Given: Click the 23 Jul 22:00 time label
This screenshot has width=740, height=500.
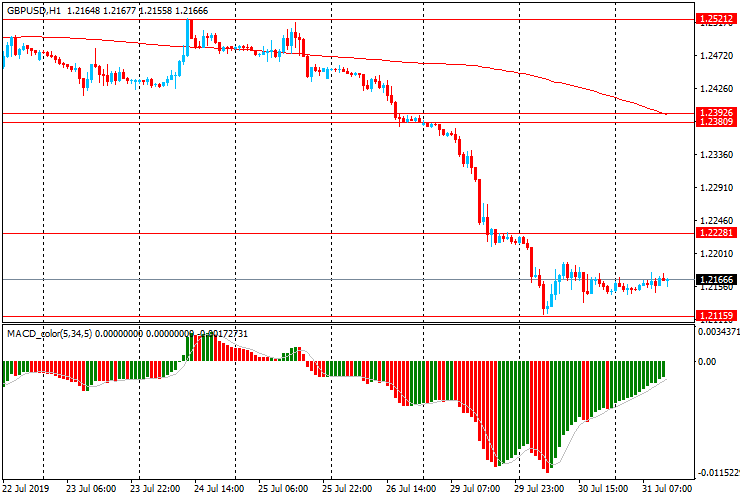Looking at the screenshot, I should click(x=155, y=488).
